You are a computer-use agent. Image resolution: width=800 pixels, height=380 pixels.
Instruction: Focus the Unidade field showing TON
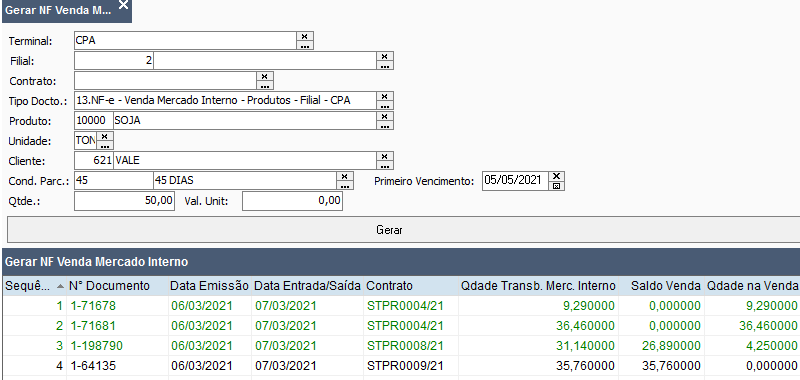coord(85,141)
